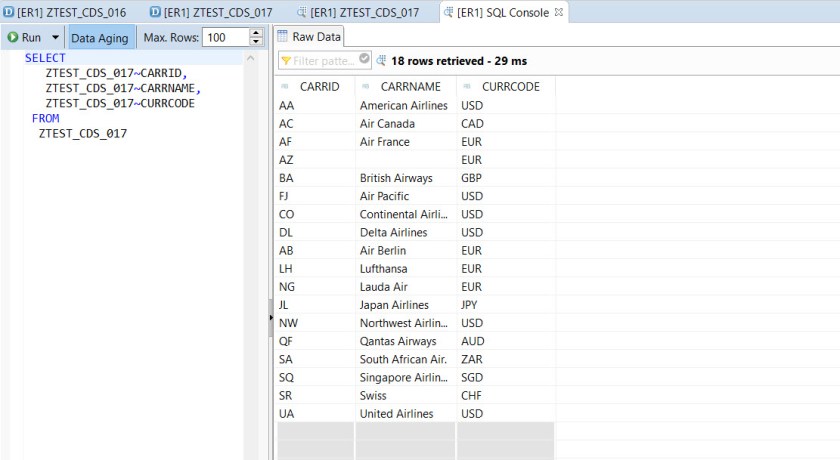Select the Air France cell
This screenshot has width=840, height=460.
(x=406, y=142)
